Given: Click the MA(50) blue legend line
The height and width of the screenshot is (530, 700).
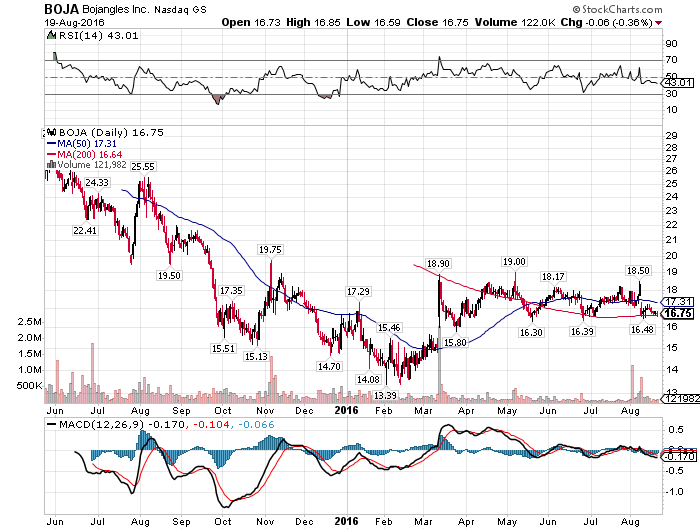Looking at the screenshot, I should tap(52, 144).
